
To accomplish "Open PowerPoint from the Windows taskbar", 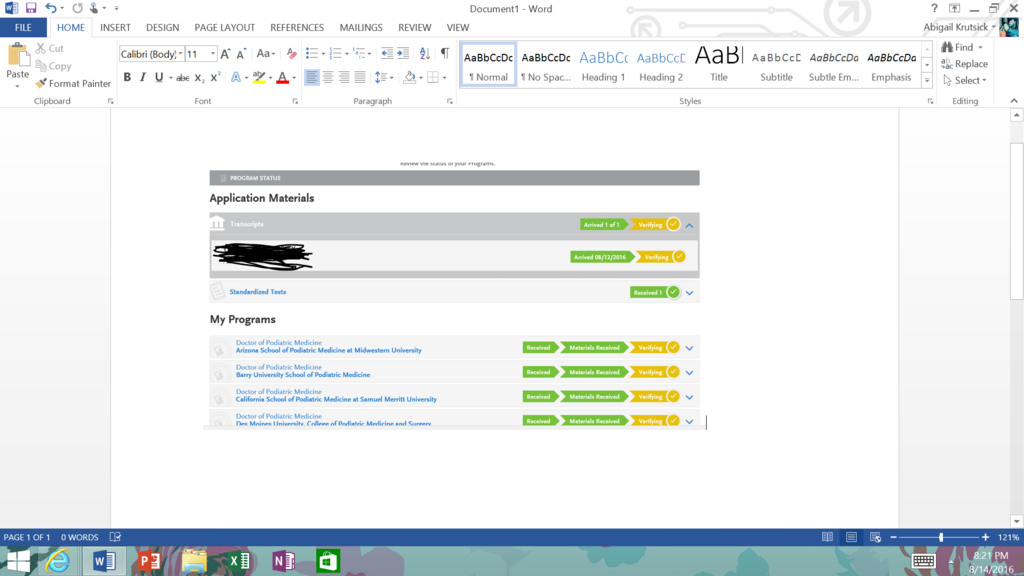I will pyautogui.click(x=150, y=561).
